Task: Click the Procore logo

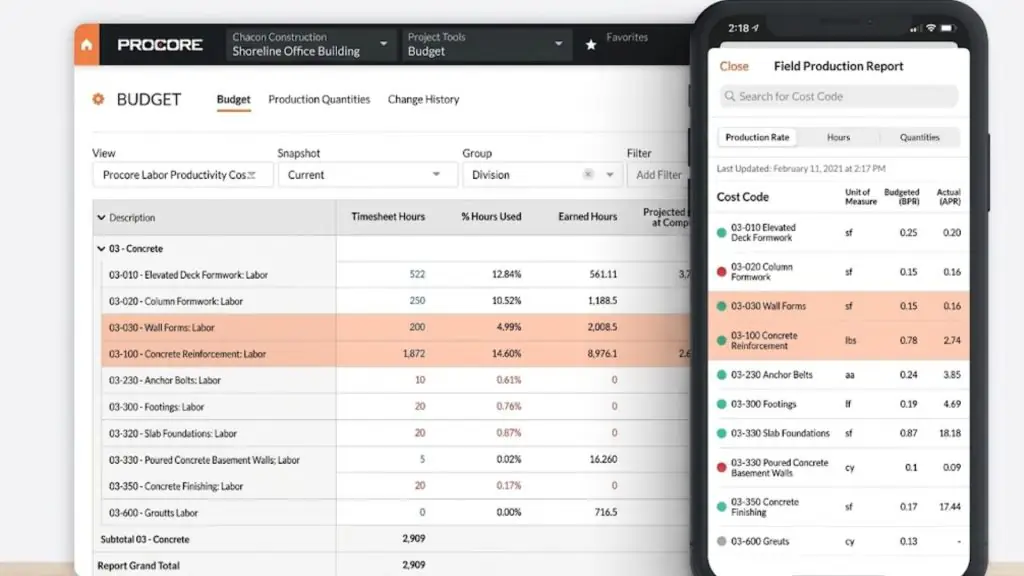Action: click(x=160, y=44)
